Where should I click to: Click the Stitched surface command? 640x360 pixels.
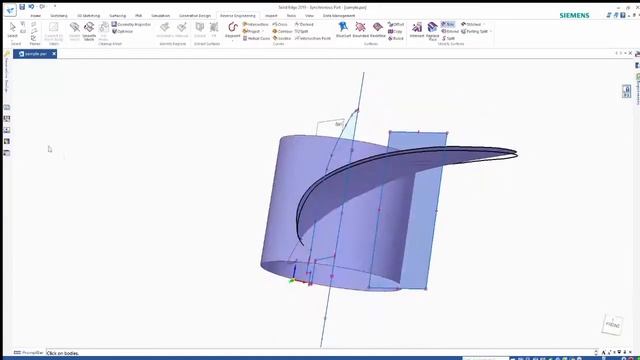[x=471, y=24]
